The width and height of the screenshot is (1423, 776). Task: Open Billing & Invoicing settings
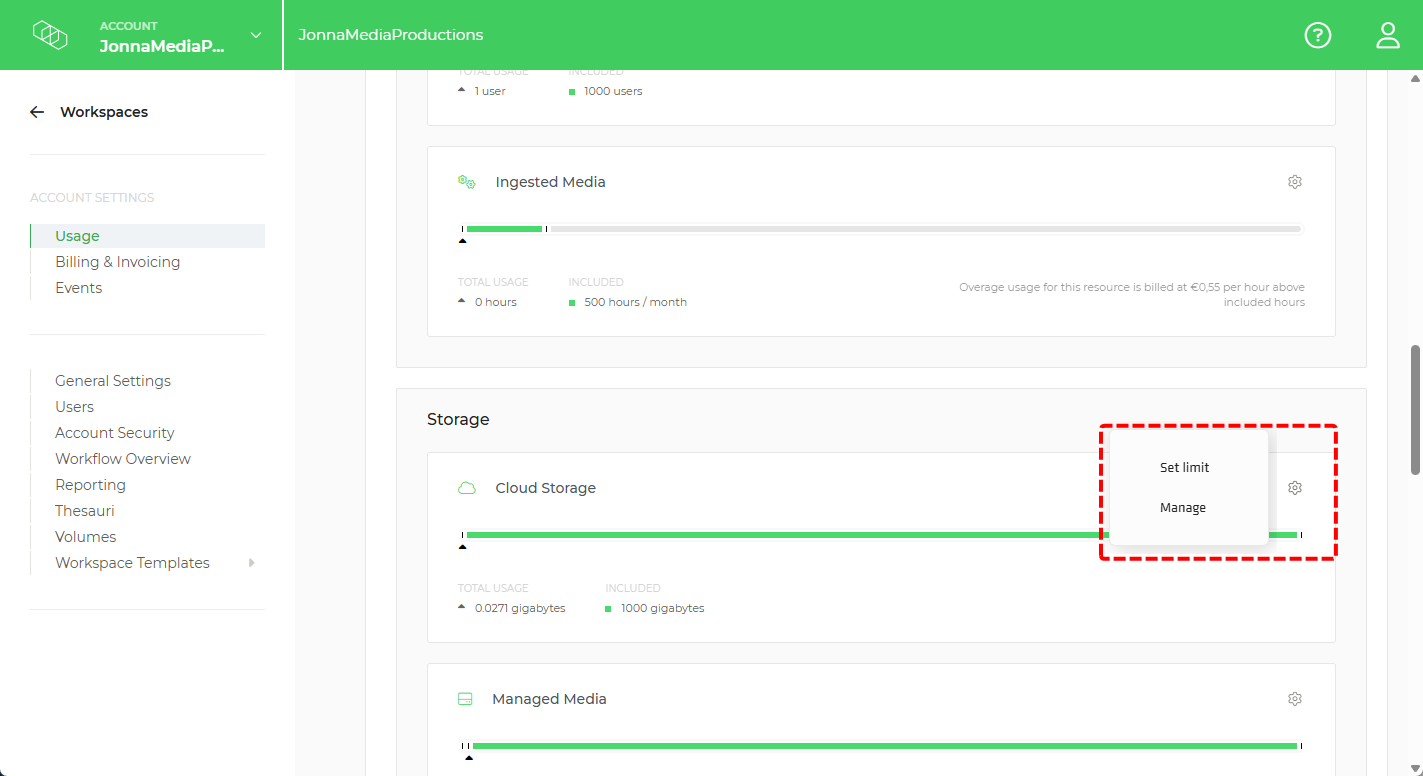(117, 261)
